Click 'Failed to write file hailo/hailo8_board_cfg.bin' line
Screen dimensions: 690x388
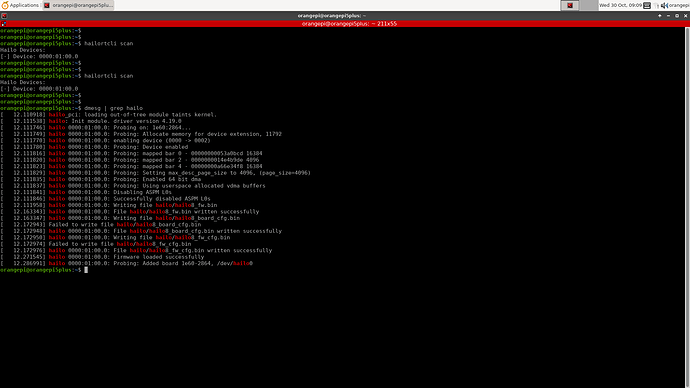point(100,224)
